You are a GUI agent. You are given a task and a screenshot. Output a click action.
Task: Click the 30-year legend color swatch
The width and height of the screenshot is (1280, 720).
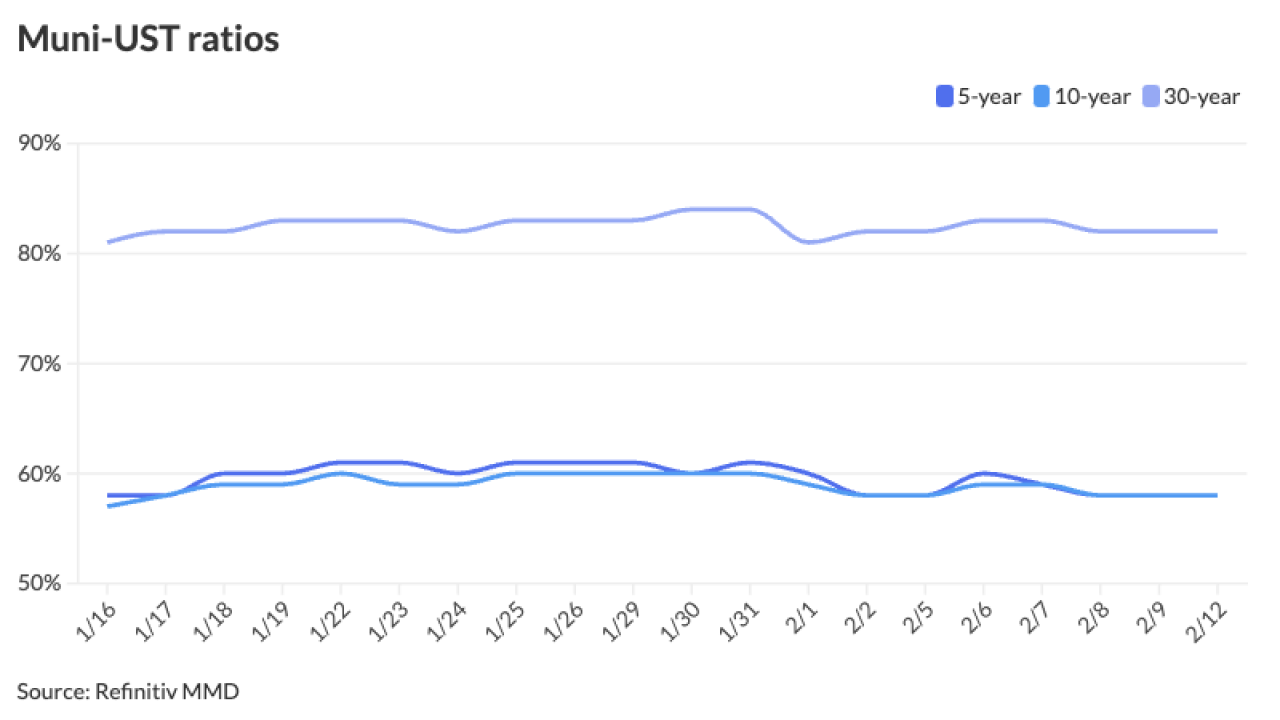point(1151,97)
